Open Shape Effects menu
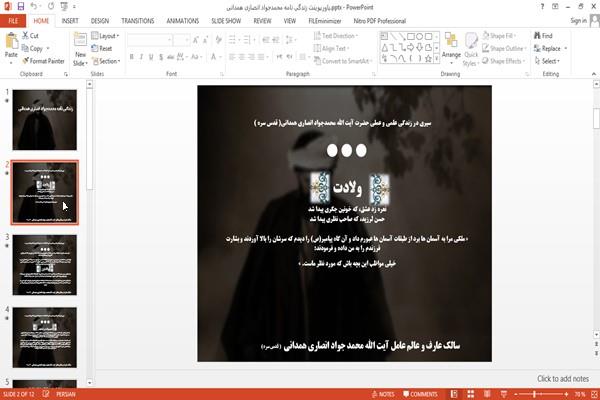This screenshot has width=600, height=400. 504,61
